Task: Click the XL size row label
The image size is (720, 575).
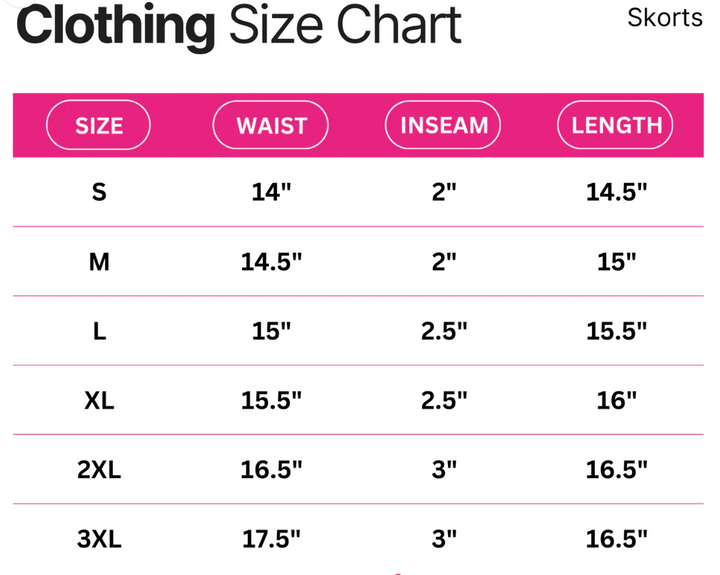Action: (99, 400)
